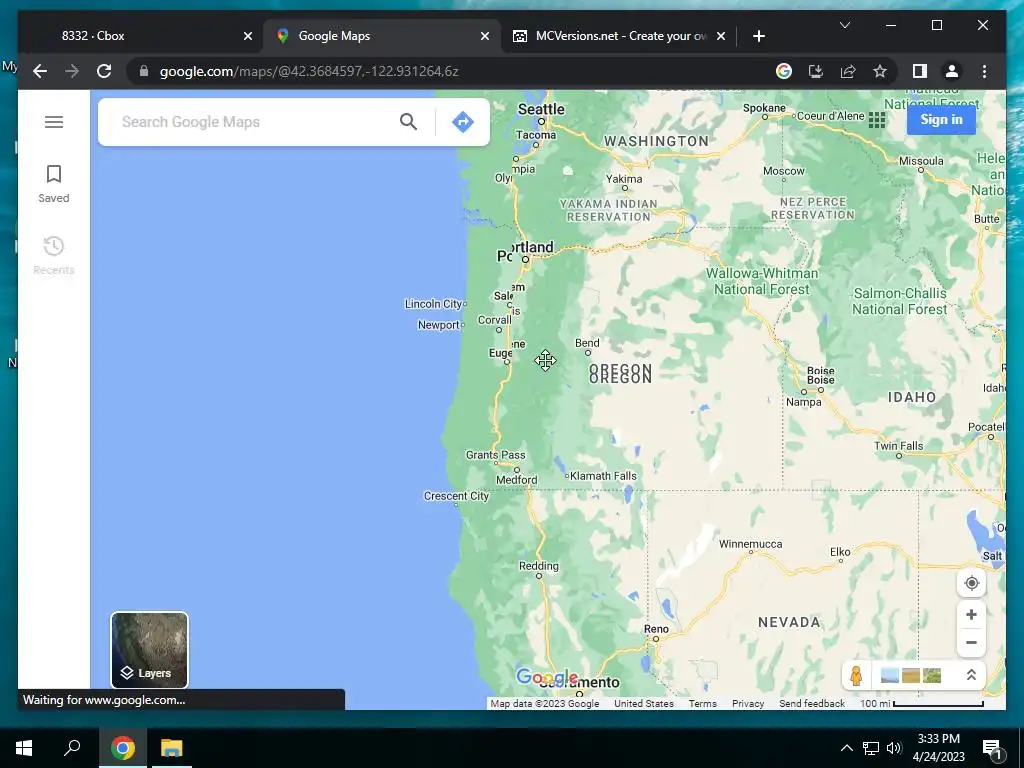Open File Explorer from the taskbar
Image resolution: width=1024 pixels, height=768 pixels.
172,748
